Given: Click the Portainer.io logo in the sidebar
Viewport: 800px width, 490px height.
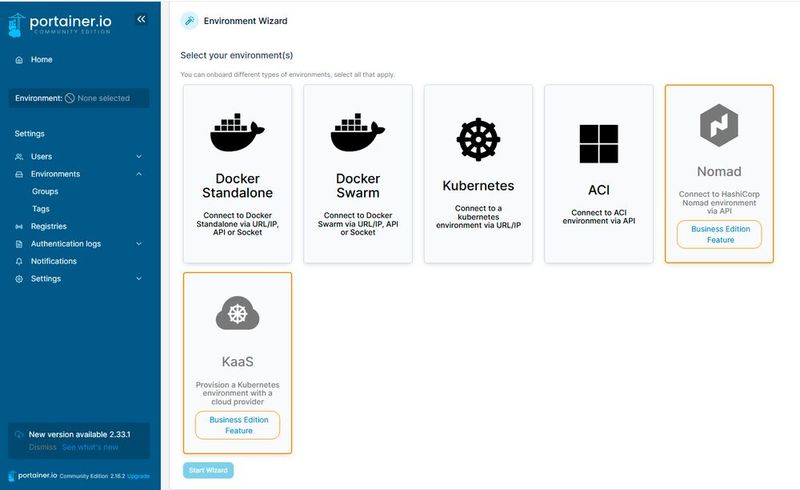Looking at the screenshot, I should click(60, 24).
